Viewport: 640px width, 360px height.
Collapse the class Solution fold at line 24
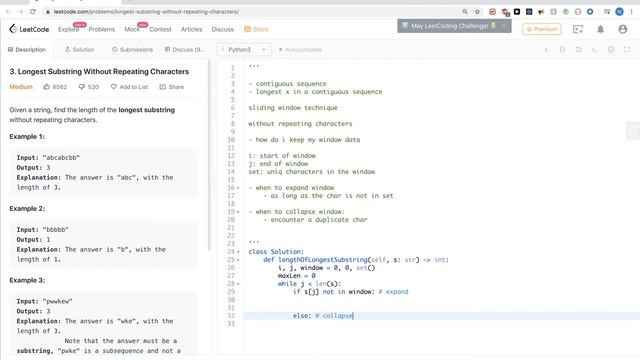point(238,252)
